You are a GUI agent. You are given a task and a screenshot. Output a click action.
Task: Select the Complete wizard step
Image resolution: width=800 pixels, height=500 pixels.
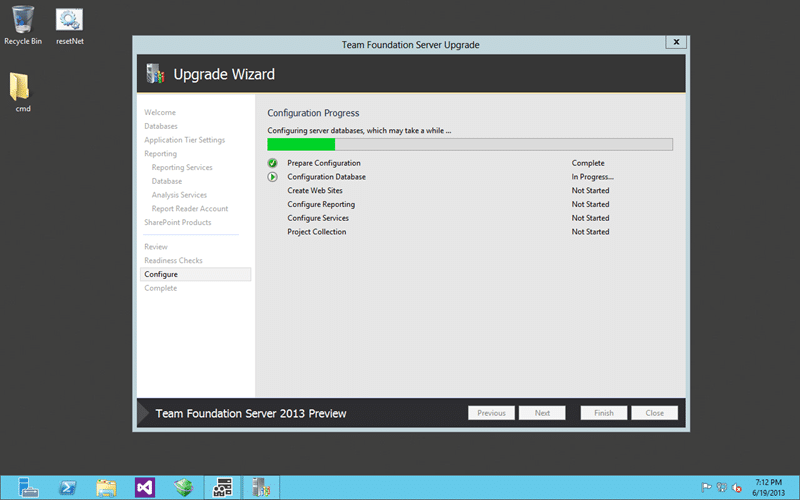click(x=160, y=288)
